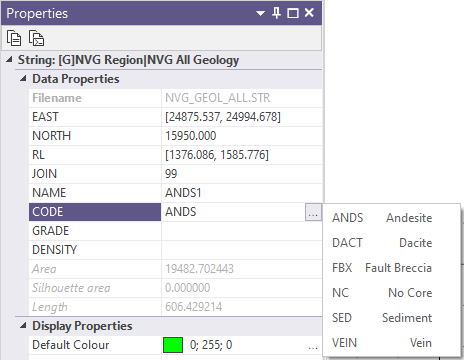
Task: Close the Properties panel
Action: pos(309,13)
